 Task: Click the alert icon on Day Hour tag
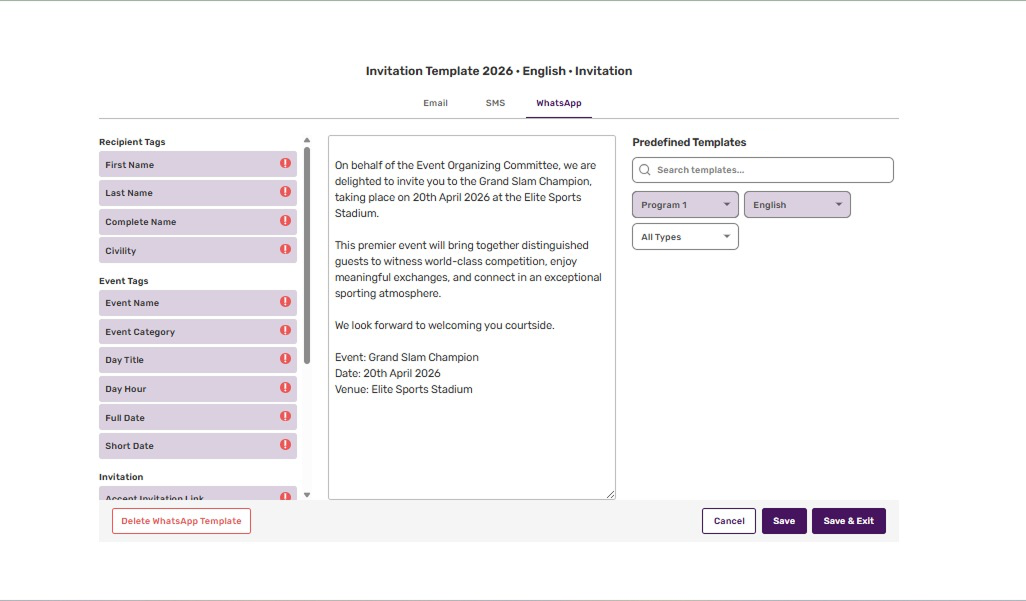point(285,388)
